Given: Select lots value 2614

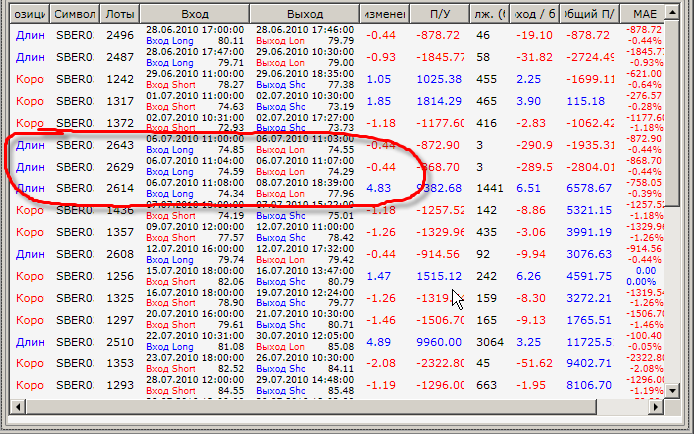Looking at the screenshot, I should tap(120, 188).
